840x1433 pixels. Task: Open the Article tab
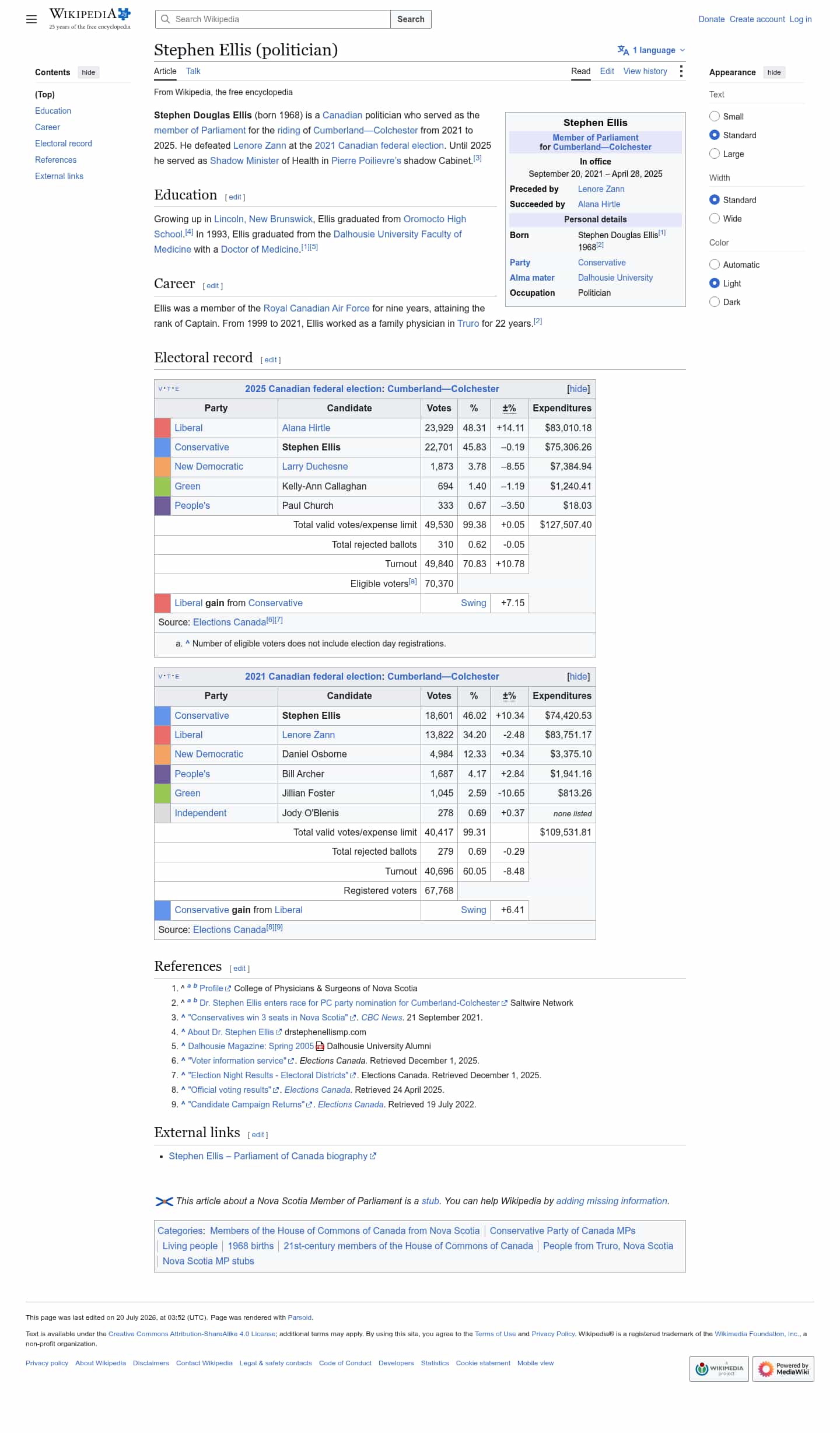pos(165,71)
